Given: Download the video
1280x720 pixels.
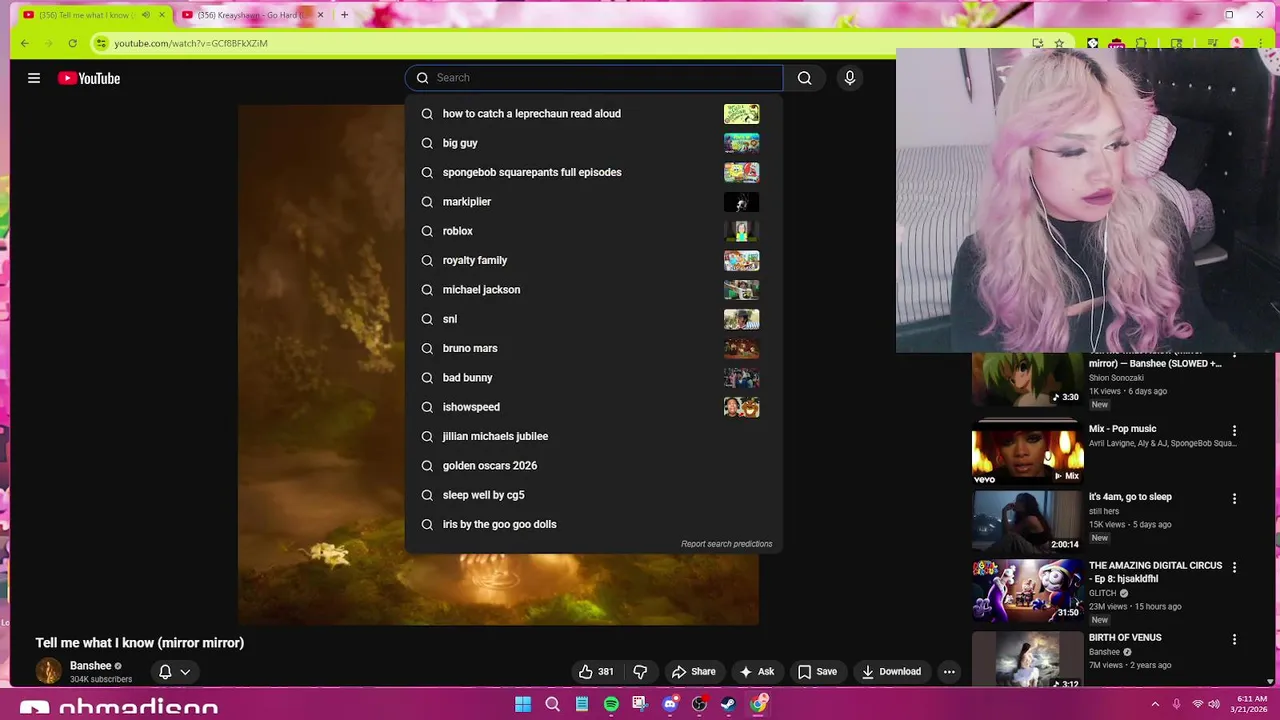Looking at the screenshot, I should (891, 672).
